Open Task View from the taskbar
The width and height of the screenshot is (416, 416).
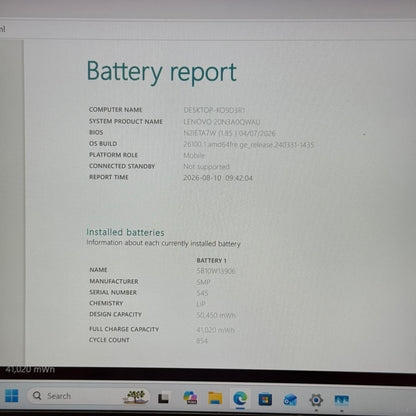(x=164, y=398)
